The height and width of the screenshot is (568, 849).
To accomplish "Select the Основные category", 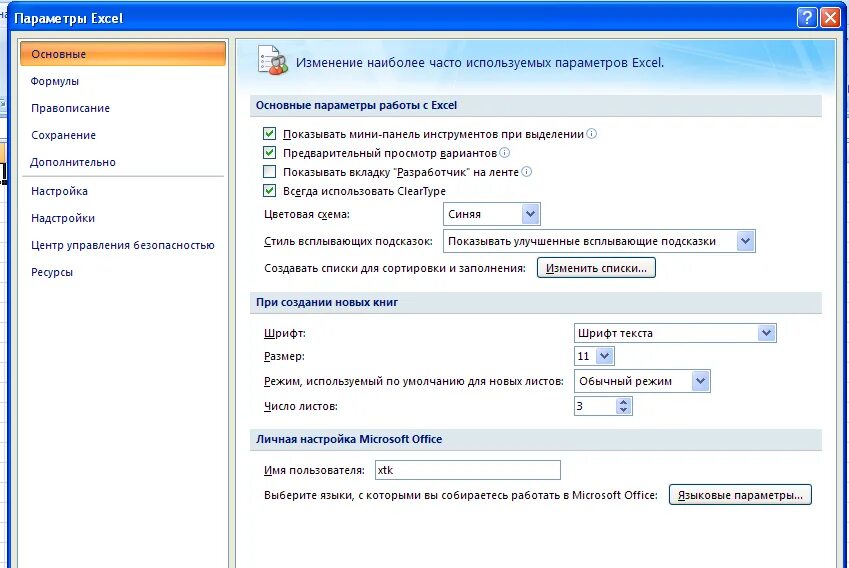I will point(123,54).
